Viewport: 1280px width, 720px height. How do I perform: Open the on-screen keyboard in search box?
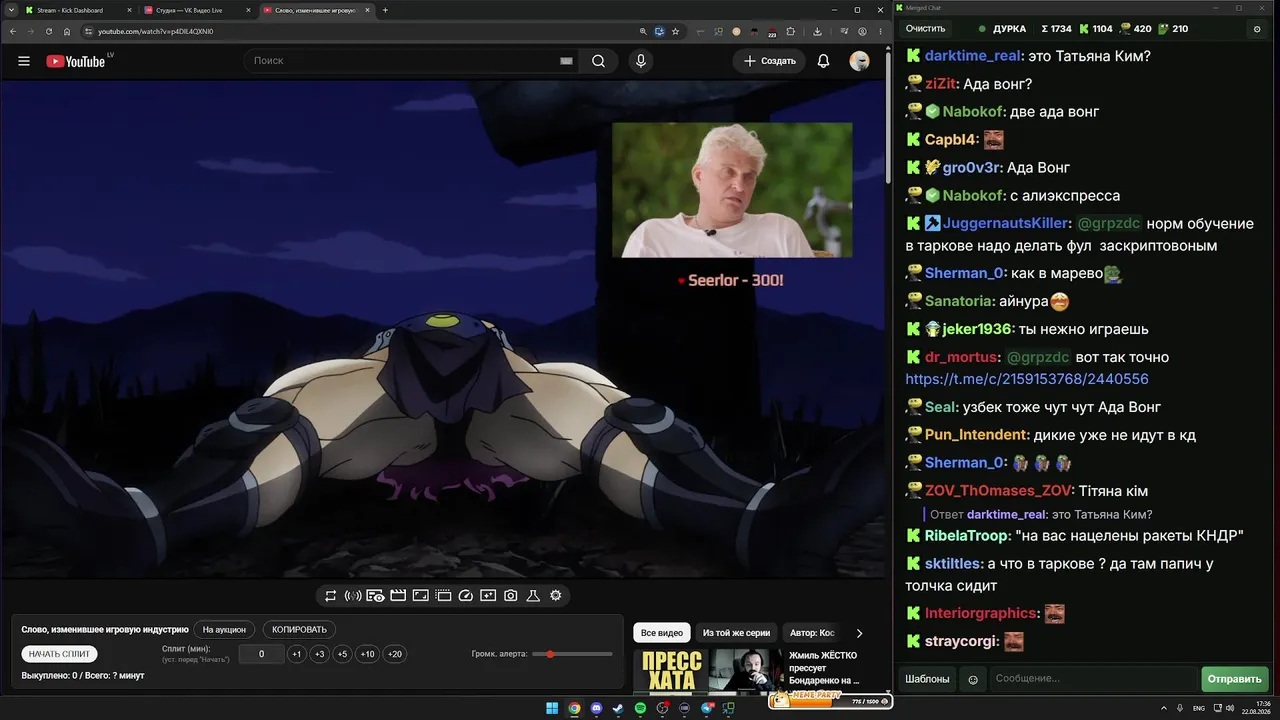click(566, 61)
